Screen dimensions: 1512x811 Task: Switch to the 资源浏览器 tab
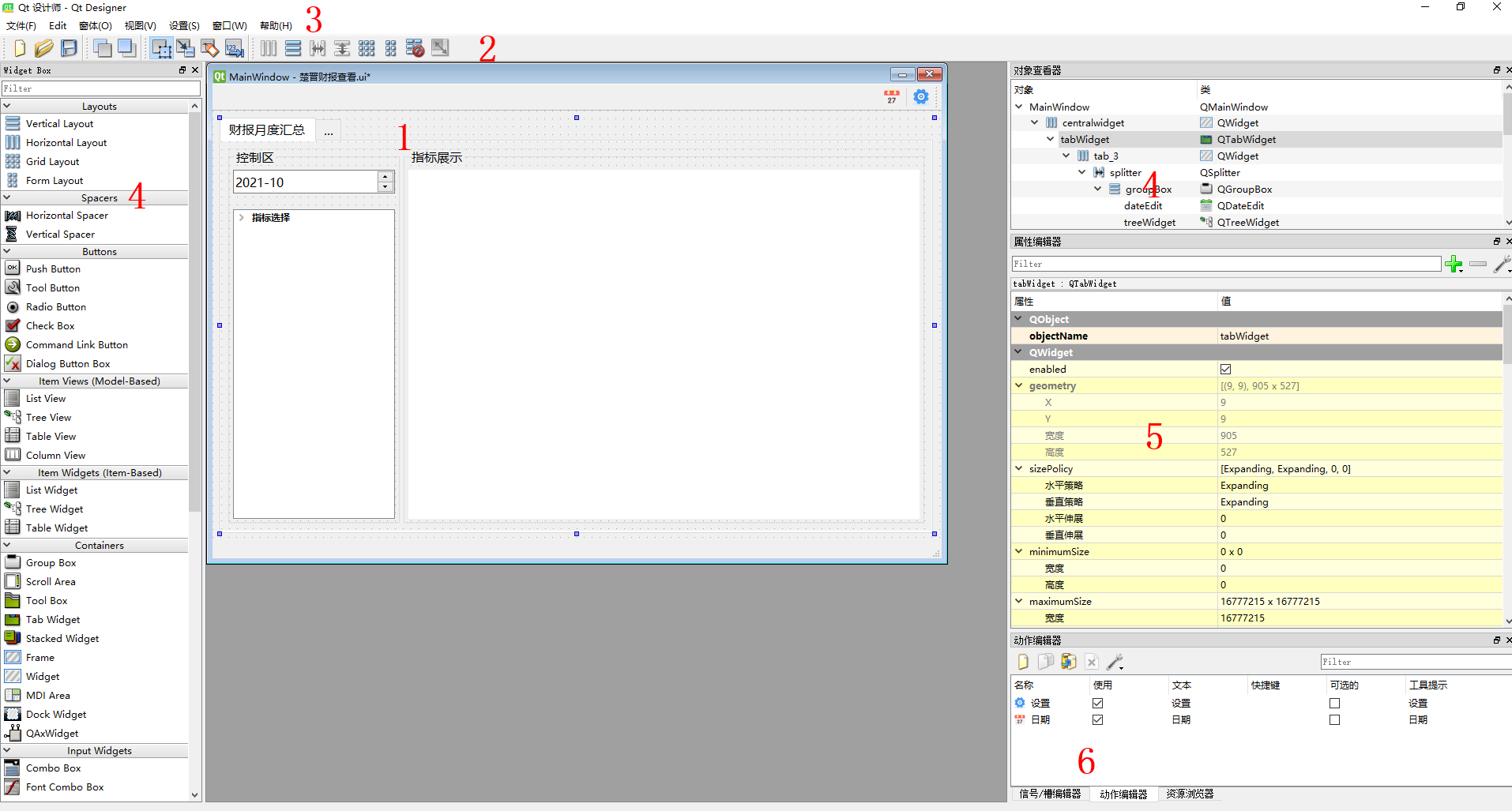coord(1190,794)
